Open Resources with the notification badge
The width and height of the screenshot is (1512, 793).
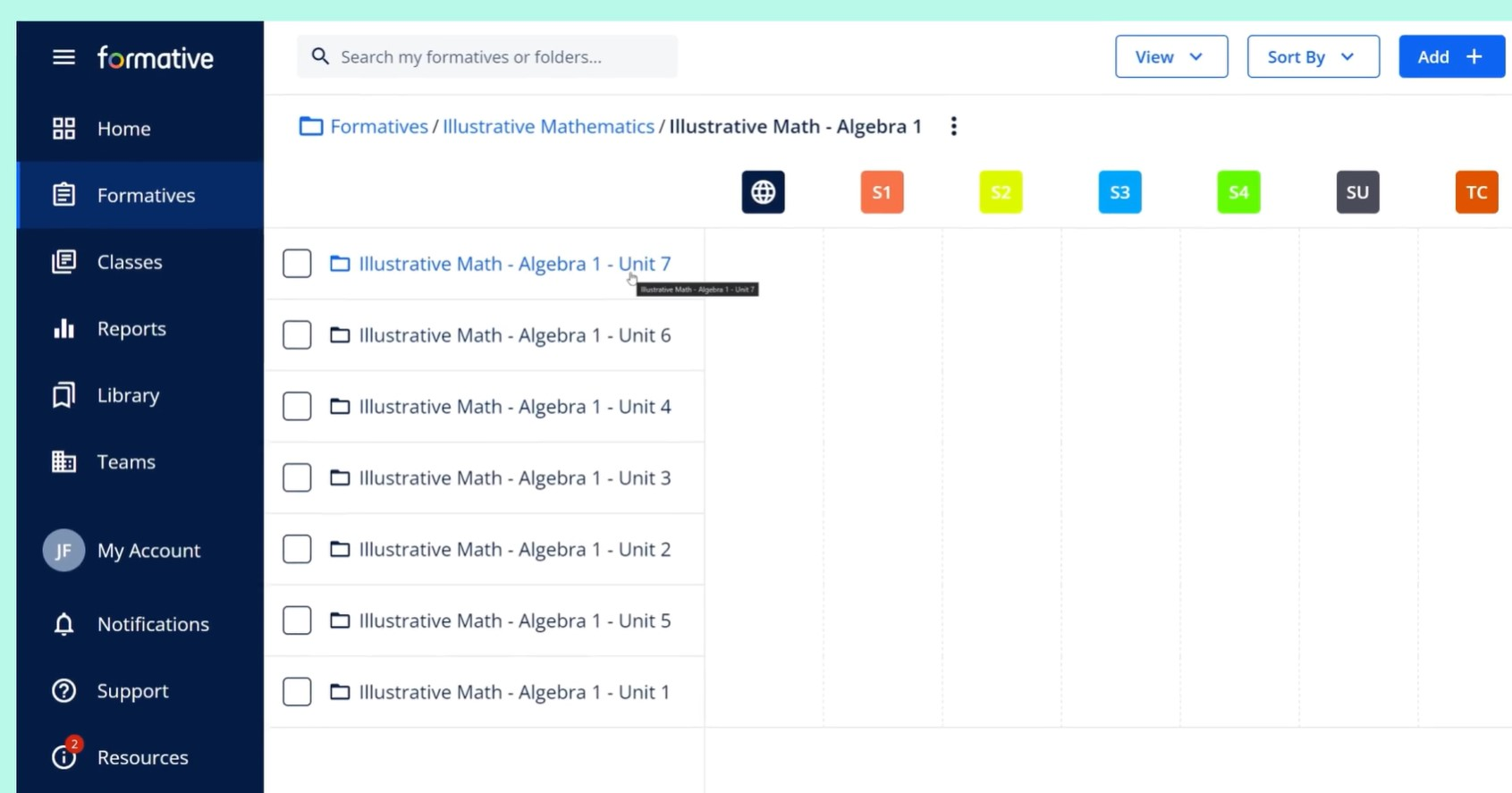pos(65,756)
